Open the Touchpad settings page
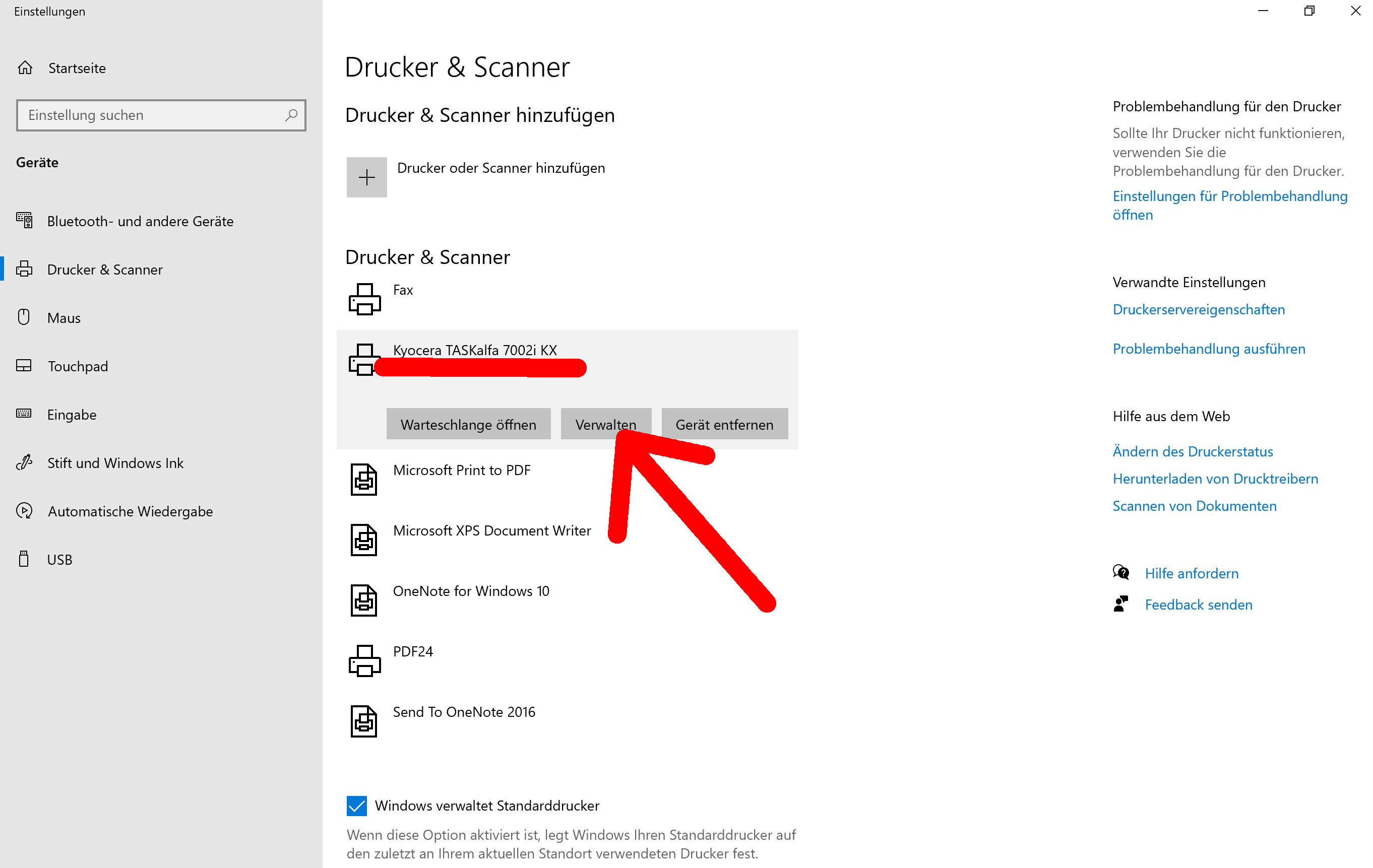Screen dimensions: 1373x868 [x=78, y=366]
